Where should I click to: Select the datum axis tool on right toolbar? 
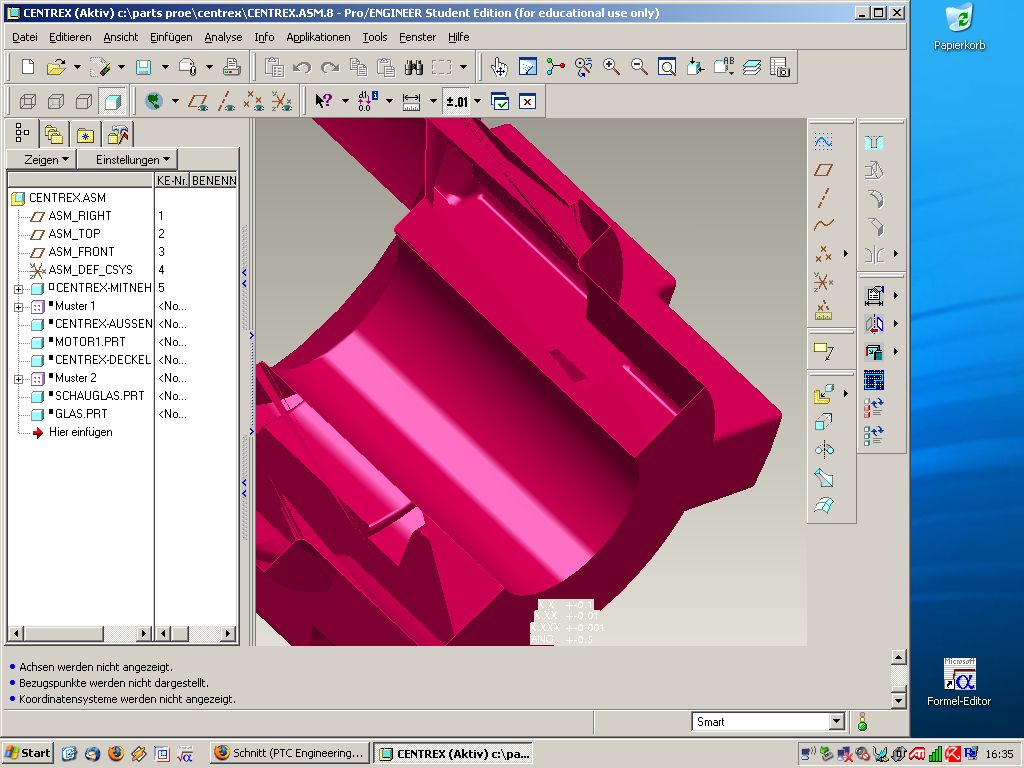pos(824,197)
